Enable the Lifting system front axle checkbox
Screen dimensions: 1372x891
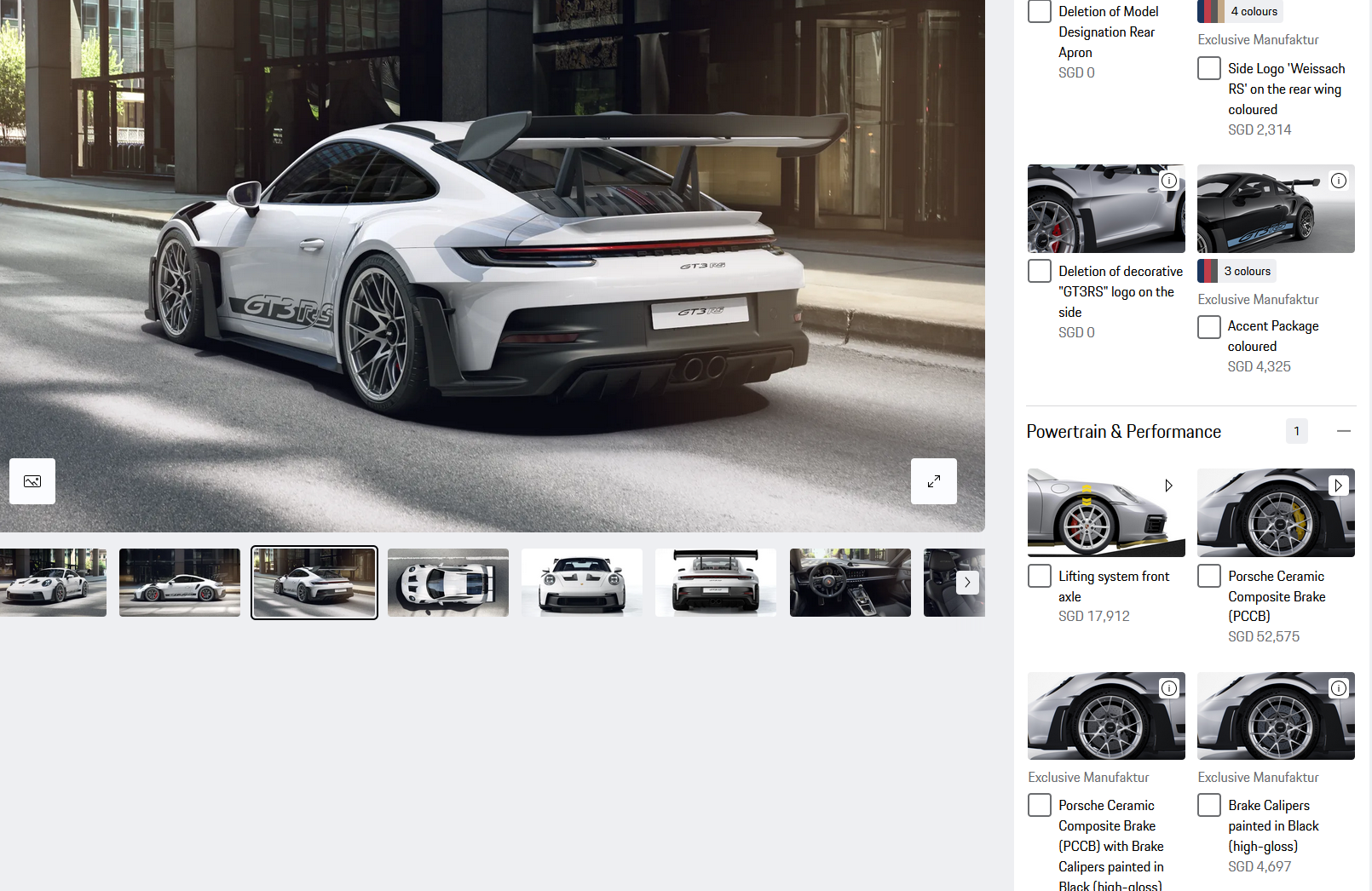tap(1040, 576)
